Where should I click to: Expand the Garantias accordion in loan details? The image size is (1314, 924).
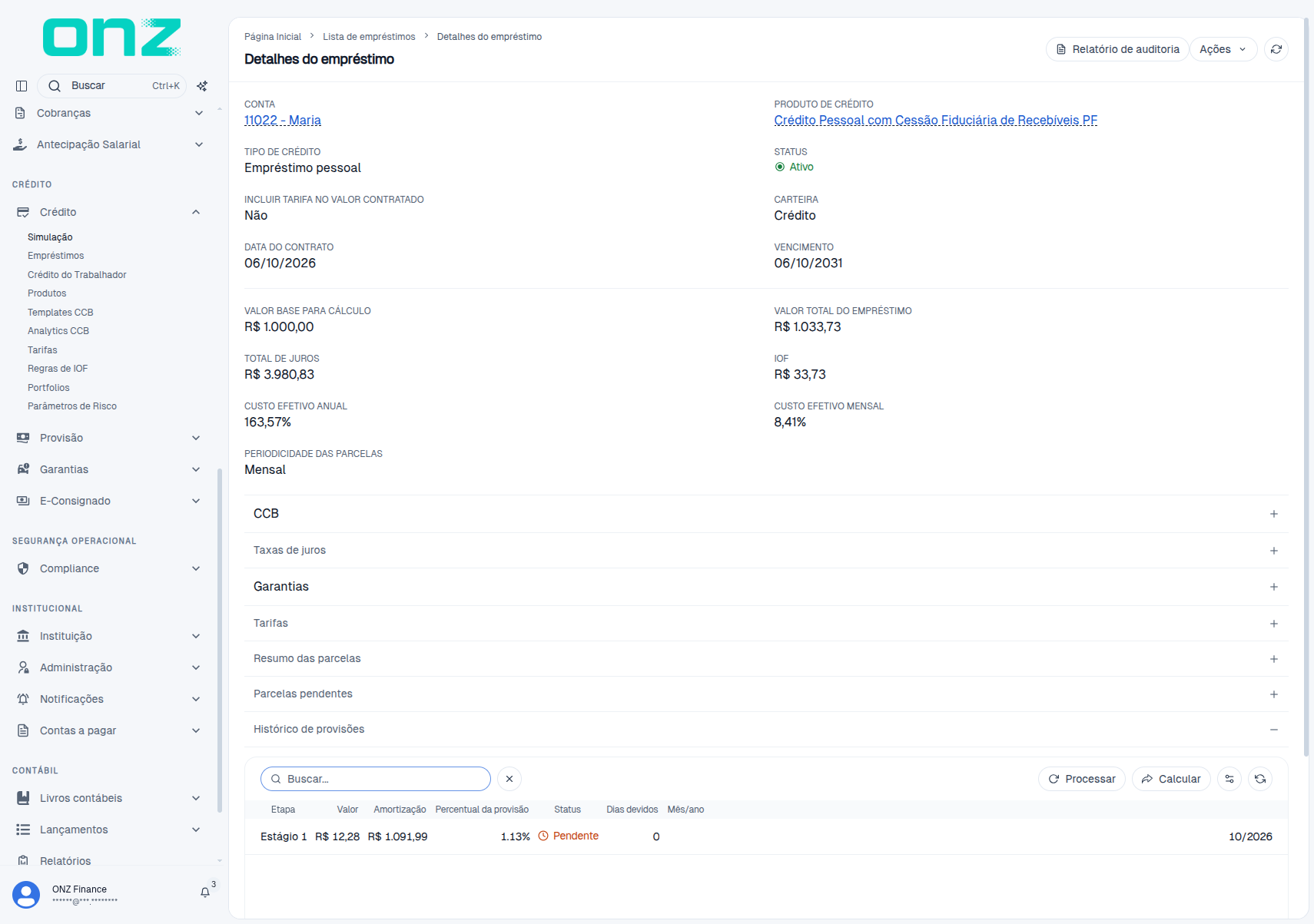click(x=766, y=587)
